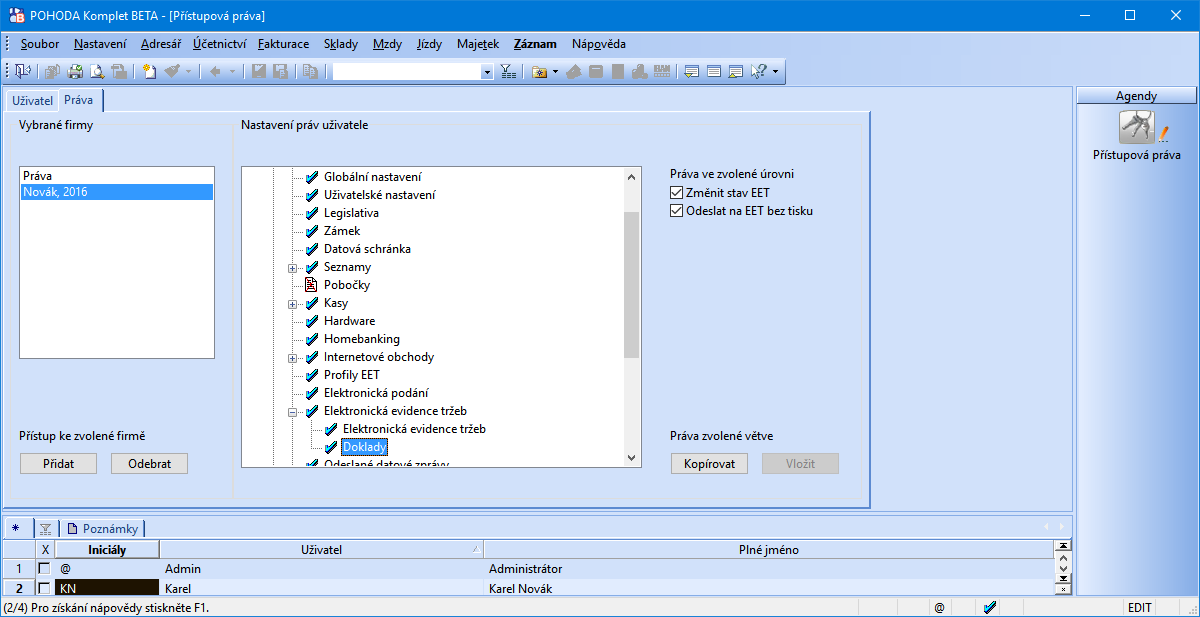1200x617 pixels.
Task: Click the checkmark brush toolbar icon
Action: pyautogui.click(x=172, y=72)
